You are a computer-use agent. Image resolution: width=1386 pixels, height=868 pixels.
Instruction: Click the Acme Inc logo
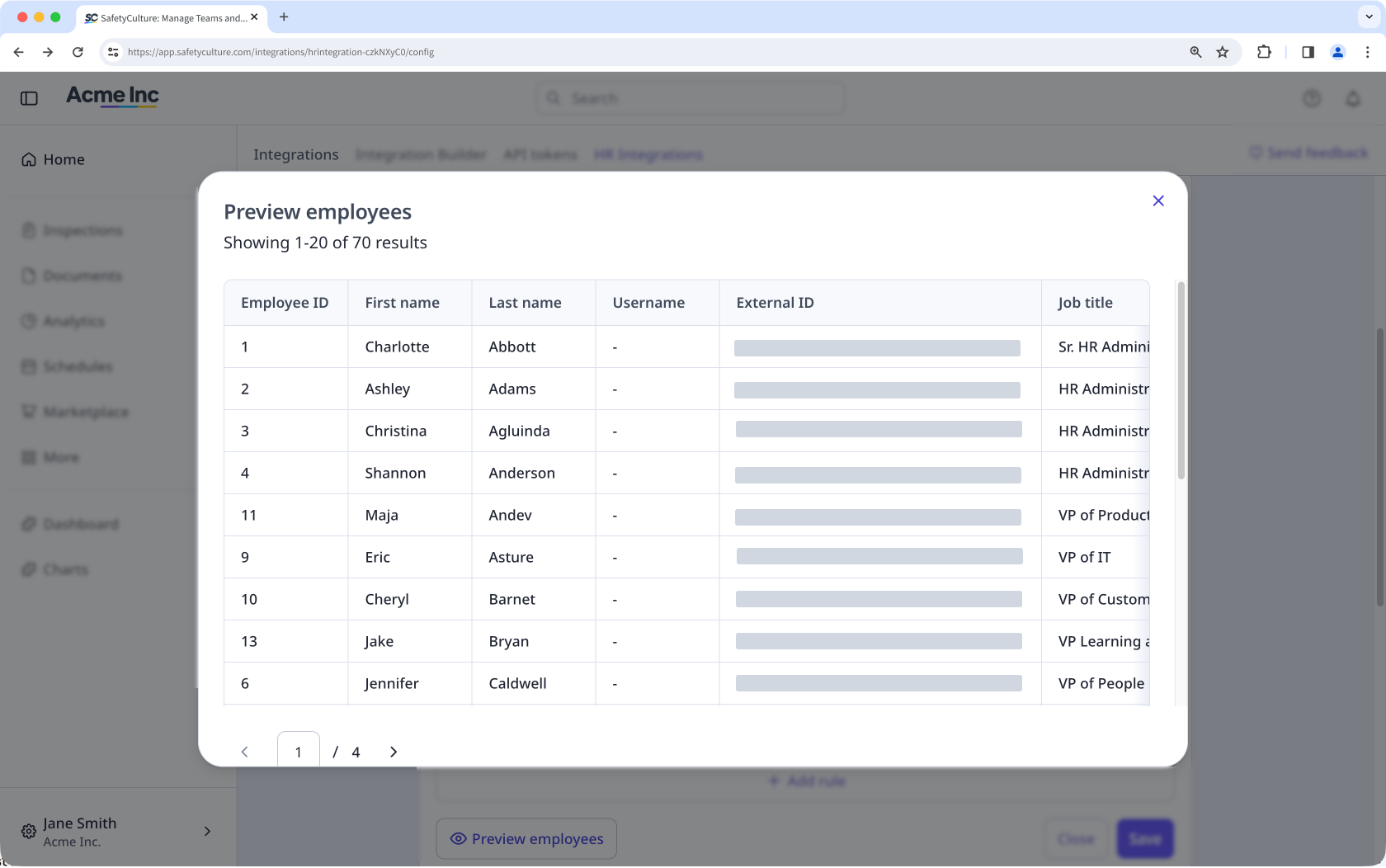112,97
